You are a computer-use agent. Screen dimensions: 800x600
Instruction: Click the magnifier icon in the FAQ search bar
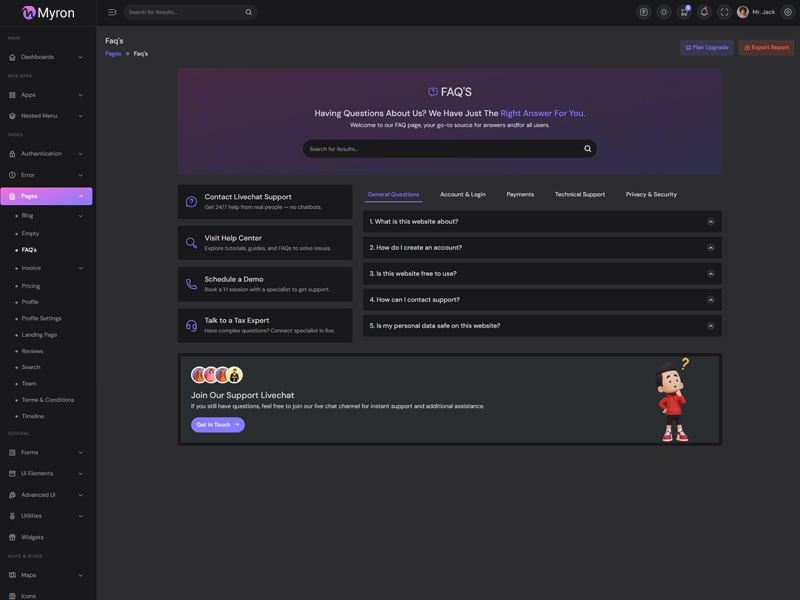click(x=587, y=149)
